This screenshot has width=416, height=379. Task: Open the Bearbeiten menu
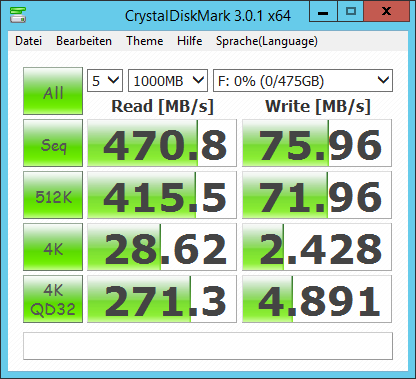[84, 41]
